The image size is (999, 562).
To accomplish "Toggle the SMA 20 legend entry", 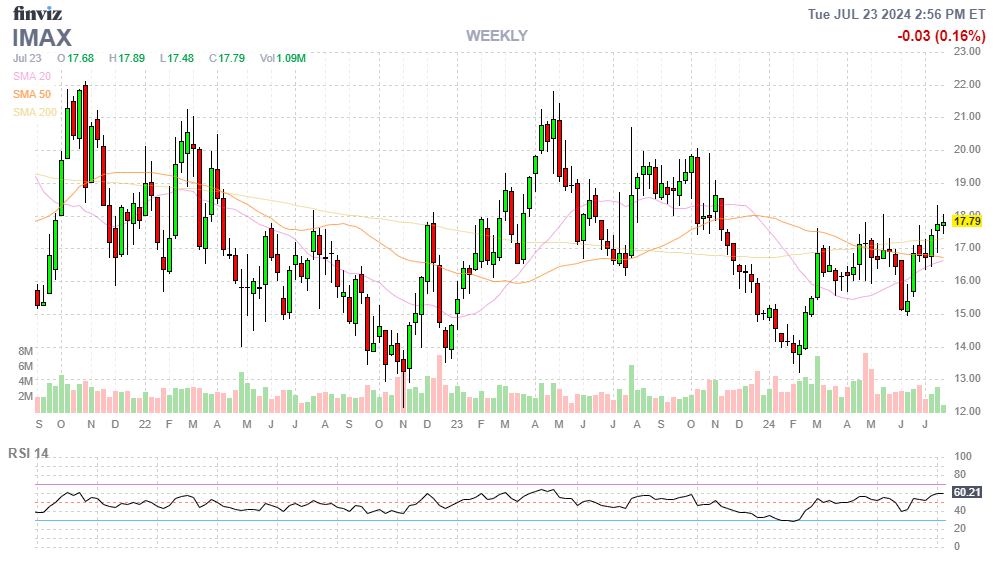I will click(x=31, y=76).
